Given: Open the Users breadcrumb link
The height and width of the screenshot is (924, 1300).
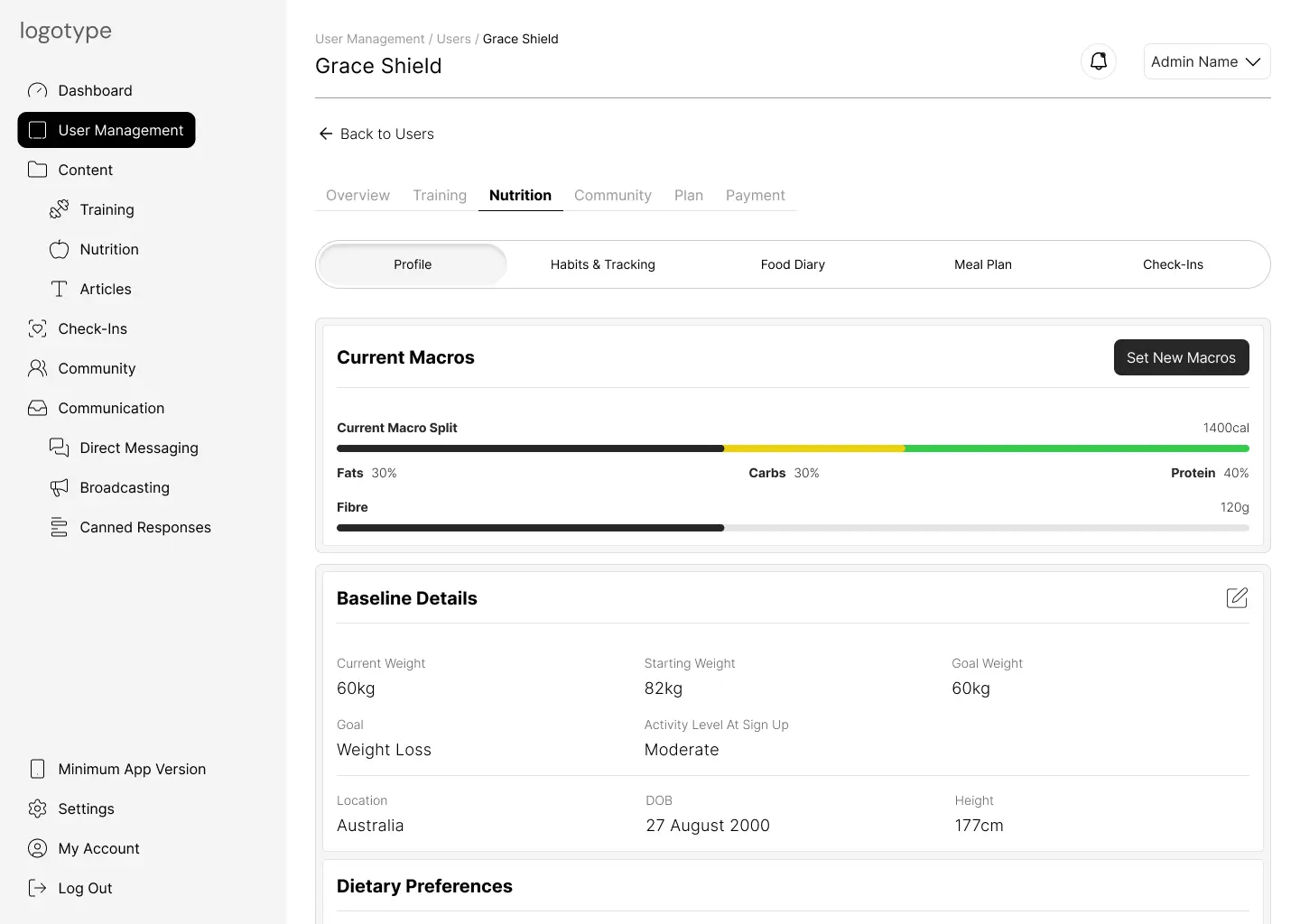Looking at the screenshot, I should (x=453, y=39).
